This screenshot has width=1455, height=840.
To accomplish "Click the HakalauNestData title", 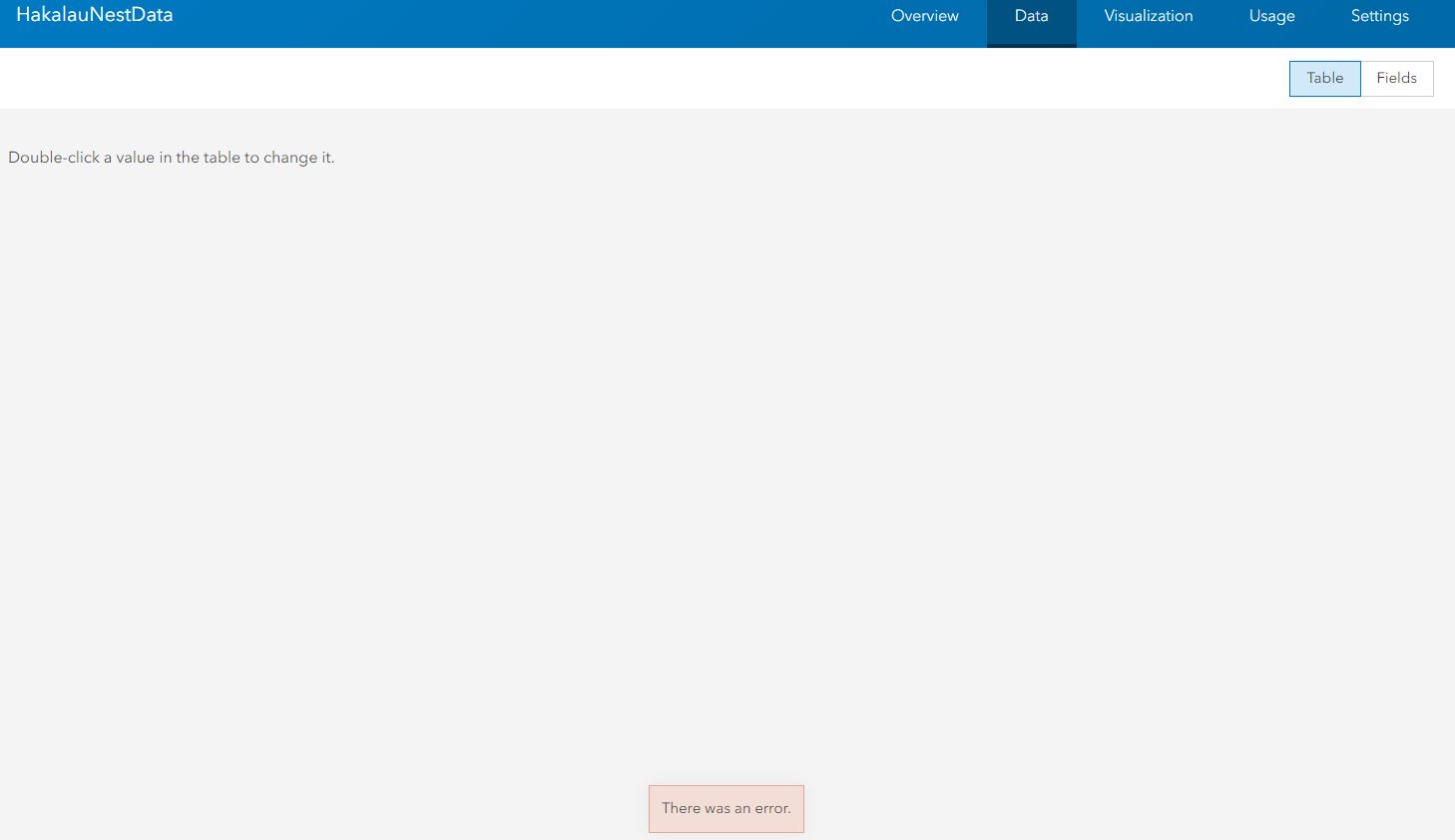I will point(95,15).
